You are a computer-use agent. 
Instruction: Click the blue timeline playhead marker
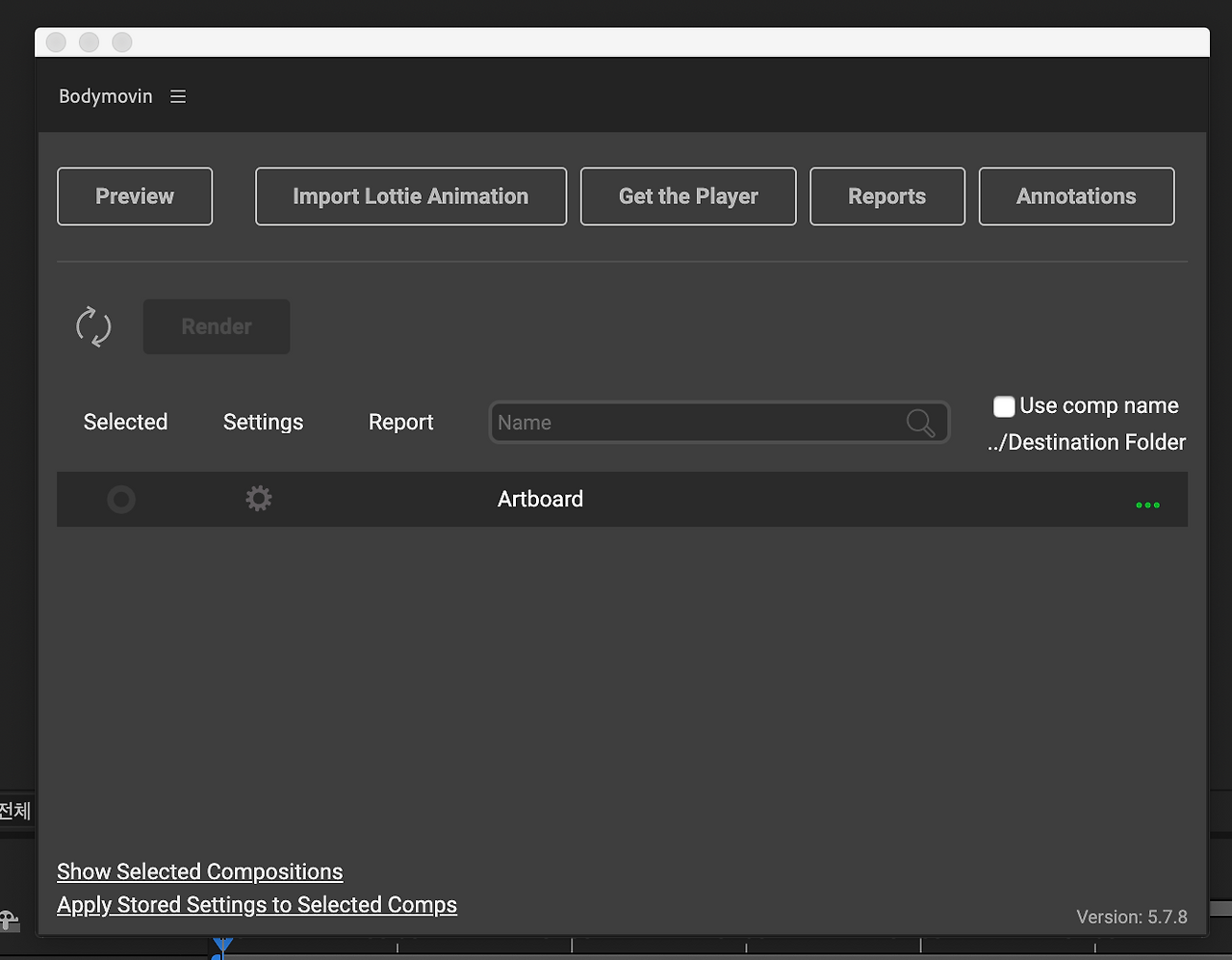(x=223, y=946)
